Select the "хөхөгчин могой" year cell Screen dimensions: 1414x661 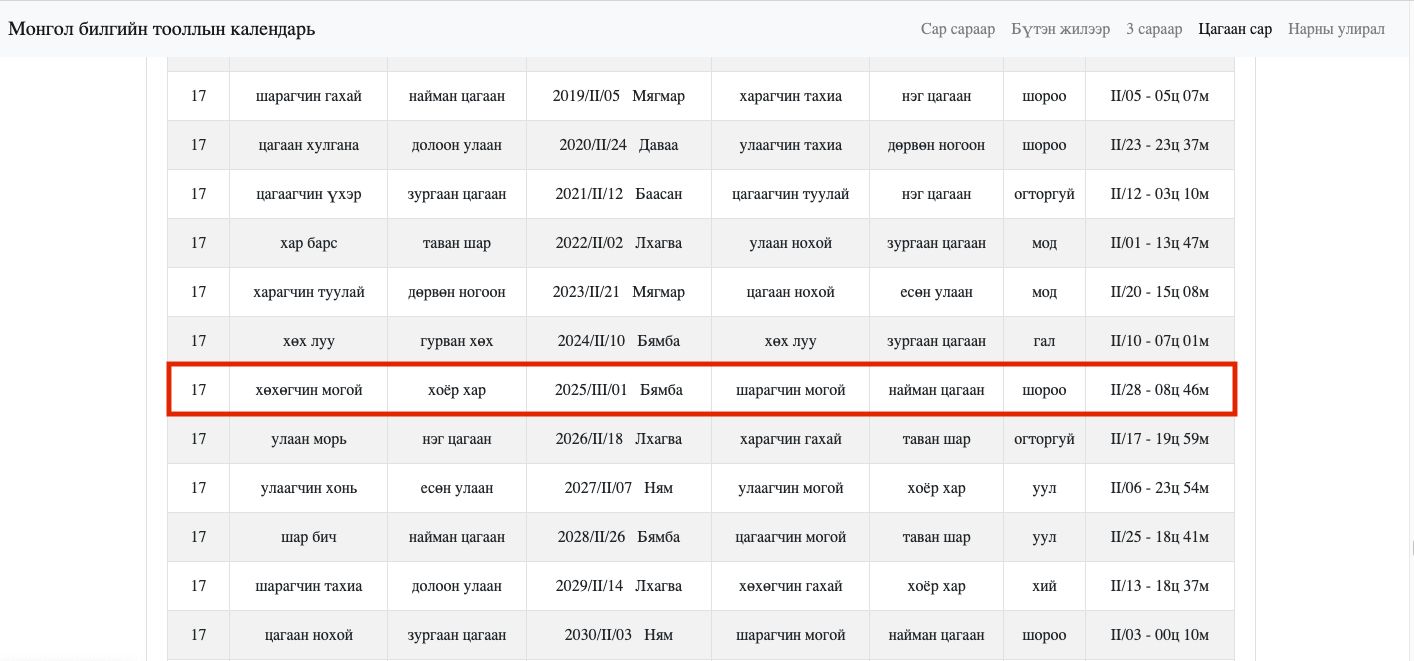(309, 390)
